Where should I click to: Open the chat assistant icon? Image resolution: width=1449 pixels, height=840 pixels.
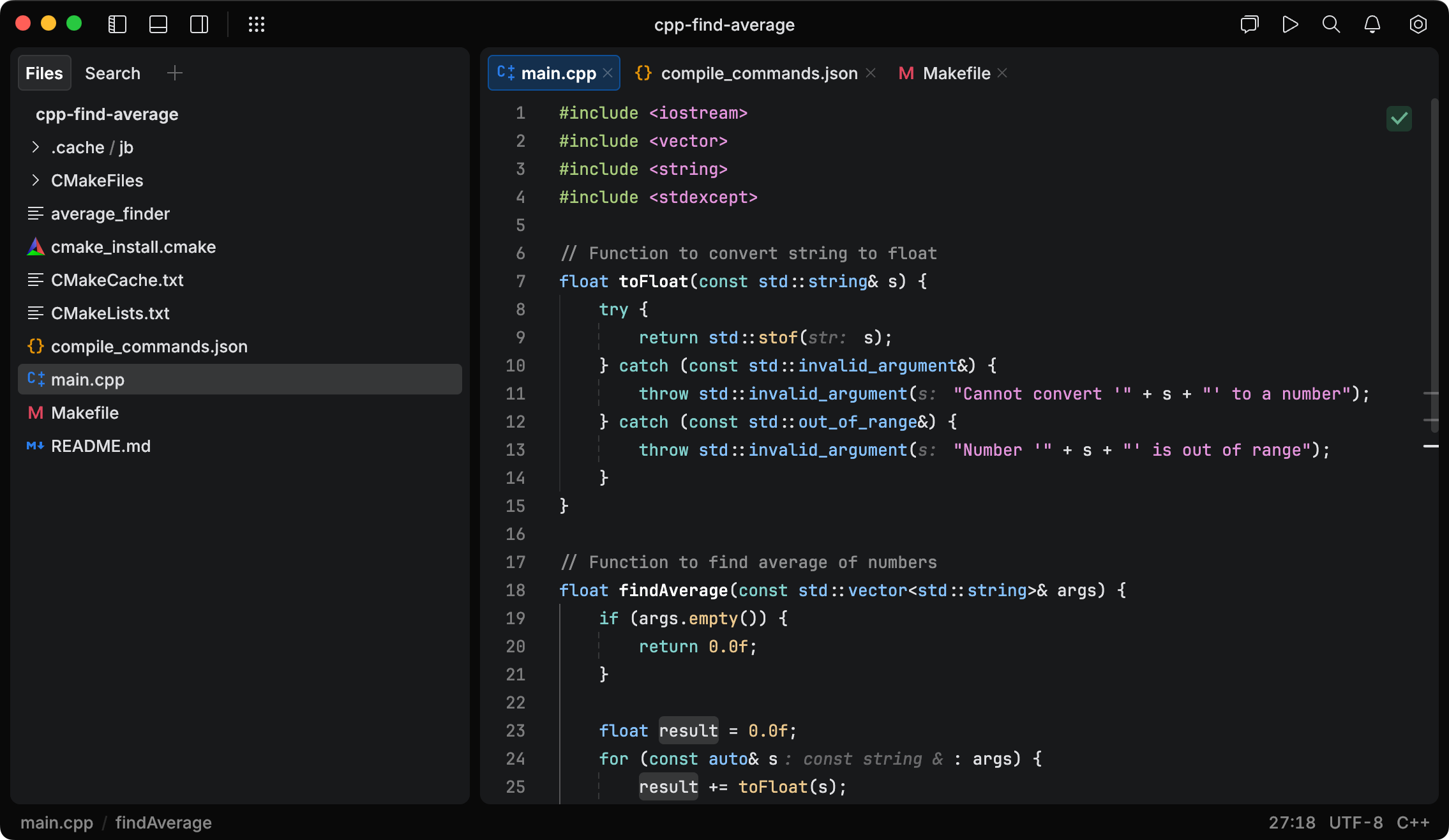click(1249, 24)
